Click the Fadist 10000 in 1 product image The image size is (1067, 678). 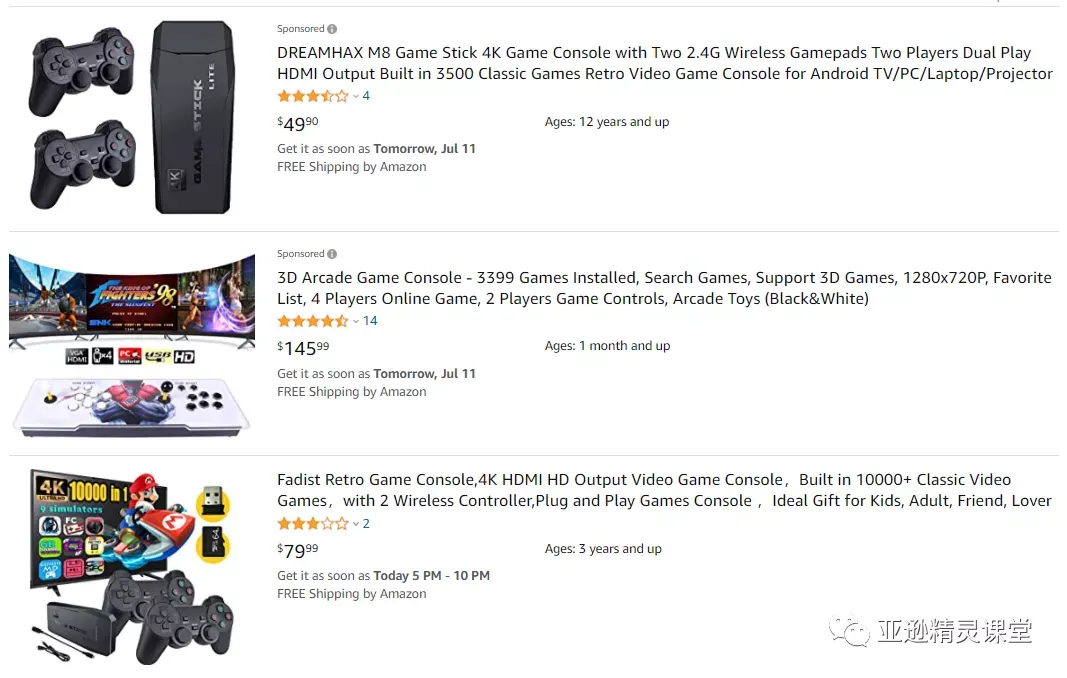coord(132,566)
